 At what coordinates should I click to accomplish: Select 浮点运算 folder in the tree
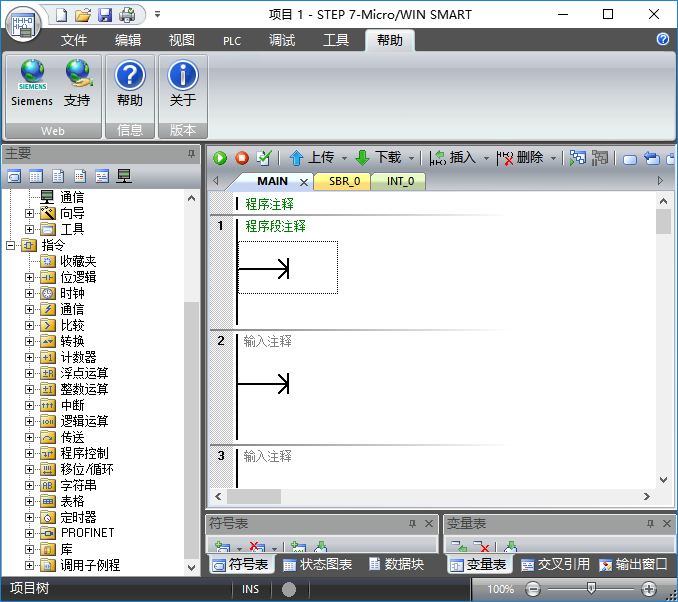84,373
